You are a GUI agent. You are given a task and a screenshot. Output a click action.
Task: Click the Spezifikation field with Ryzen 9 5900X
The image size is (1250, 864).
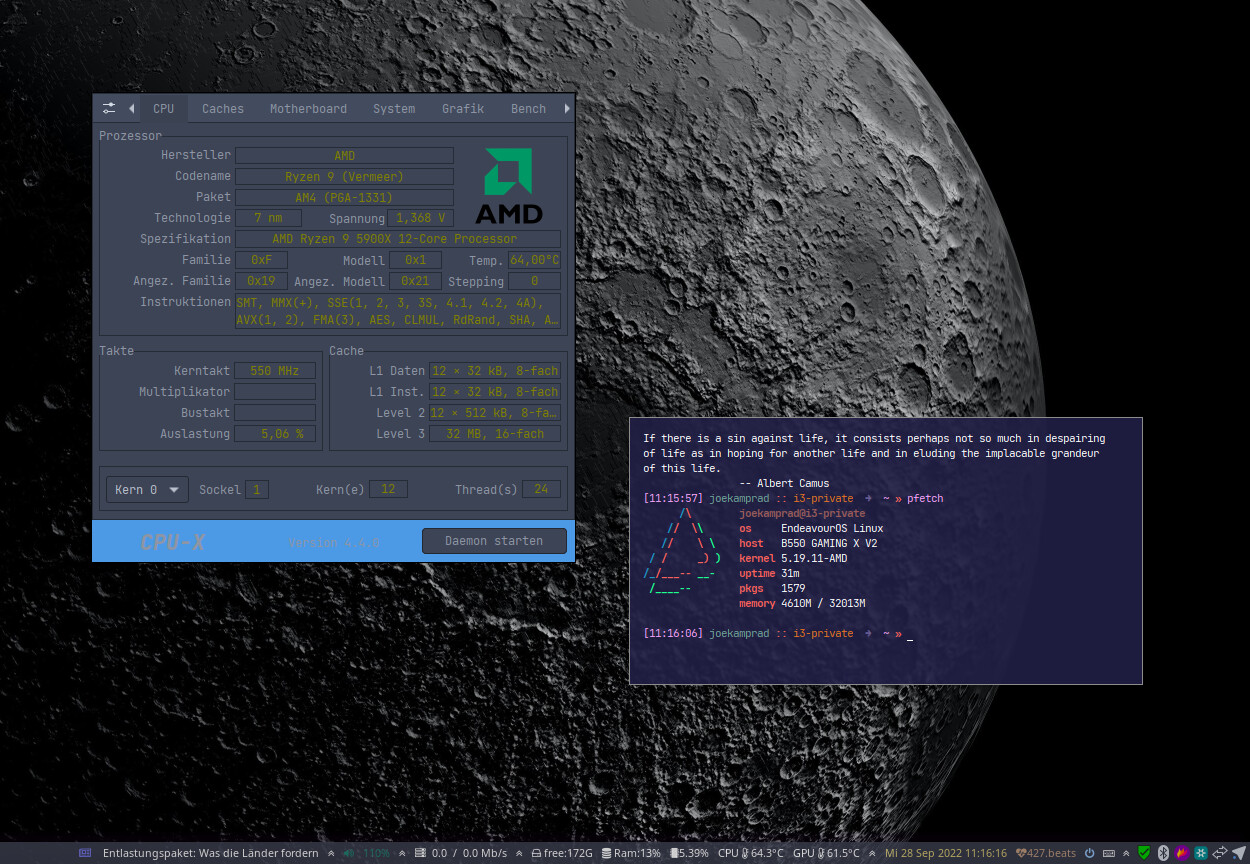pyautogui.click(x=398, y=239)
